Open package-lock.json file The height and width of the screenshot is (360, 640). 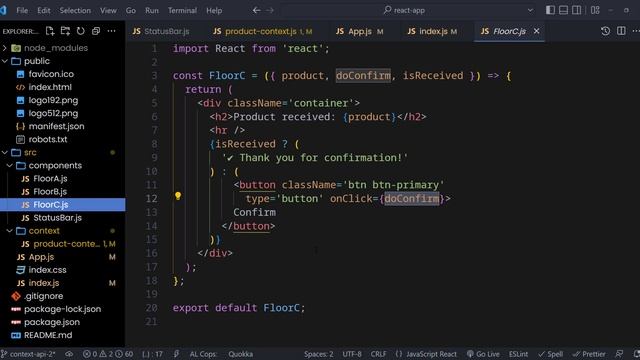(63, 309)
